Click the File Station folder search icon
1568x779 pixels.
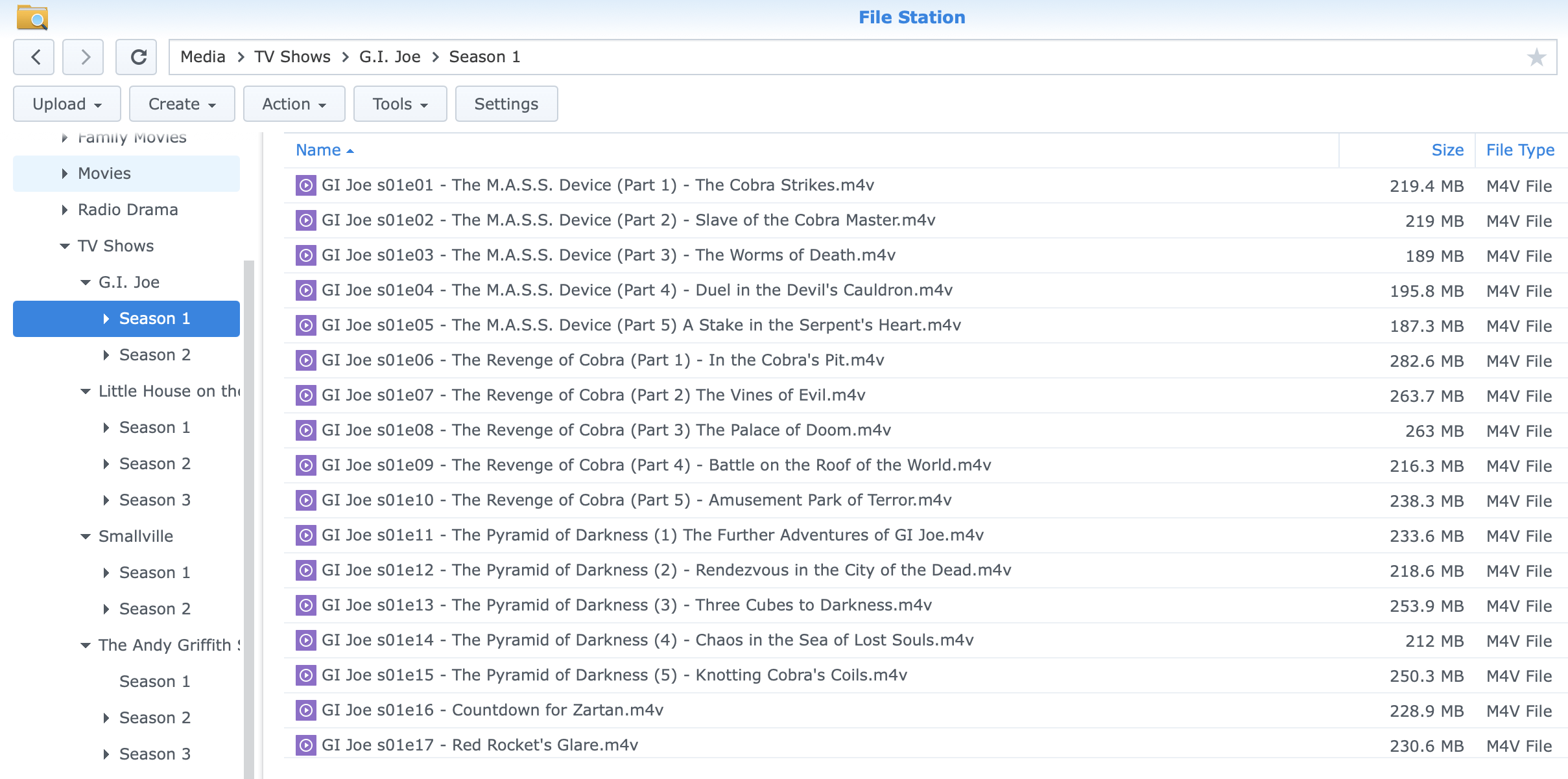(32, 17)
